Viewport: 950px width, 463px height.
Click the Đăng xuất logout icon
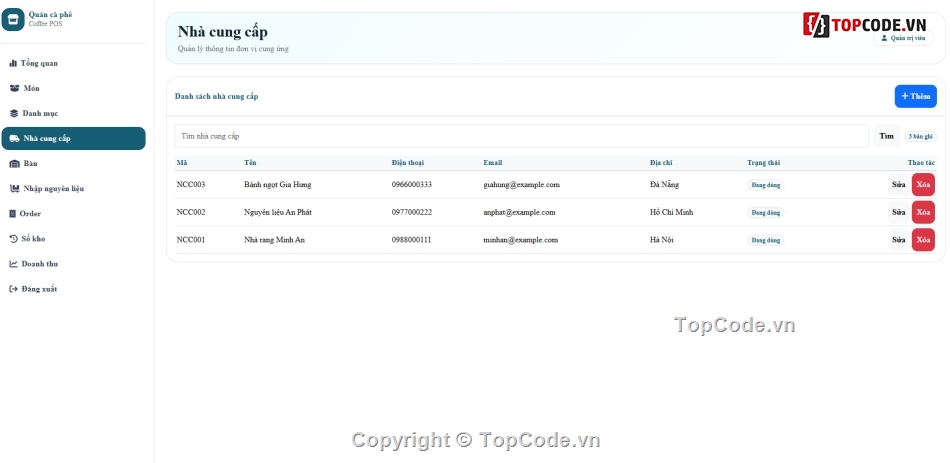point(13,289)
